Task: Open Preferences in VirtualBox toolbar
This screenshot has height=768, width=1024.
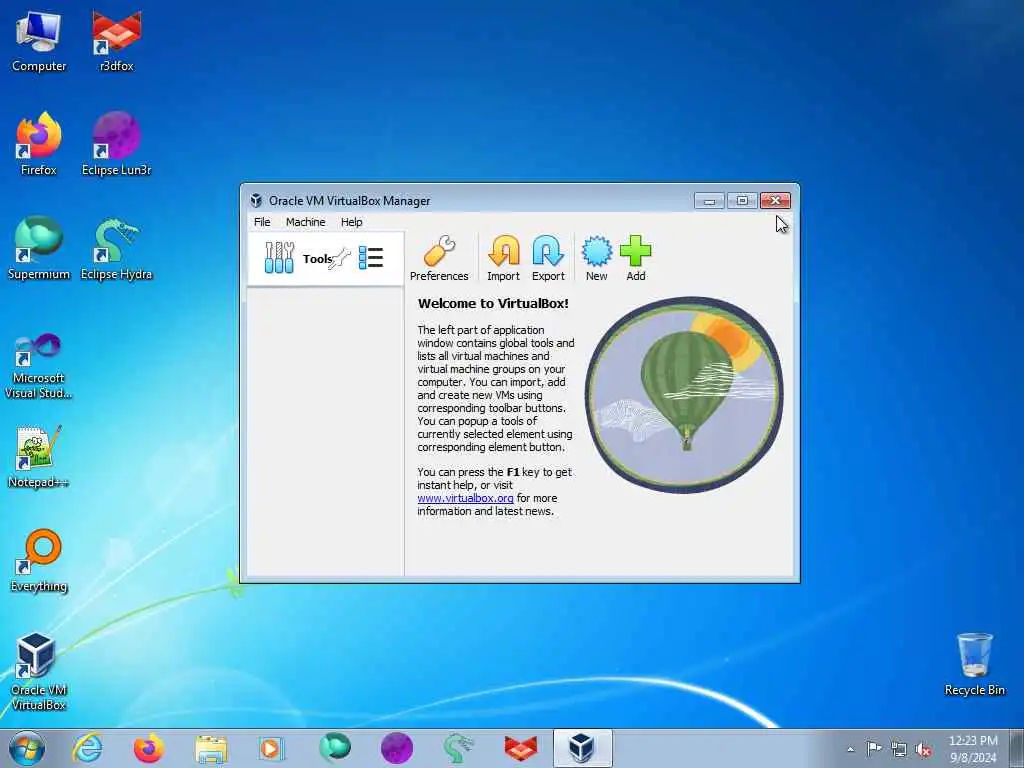Action: point(439,259)
